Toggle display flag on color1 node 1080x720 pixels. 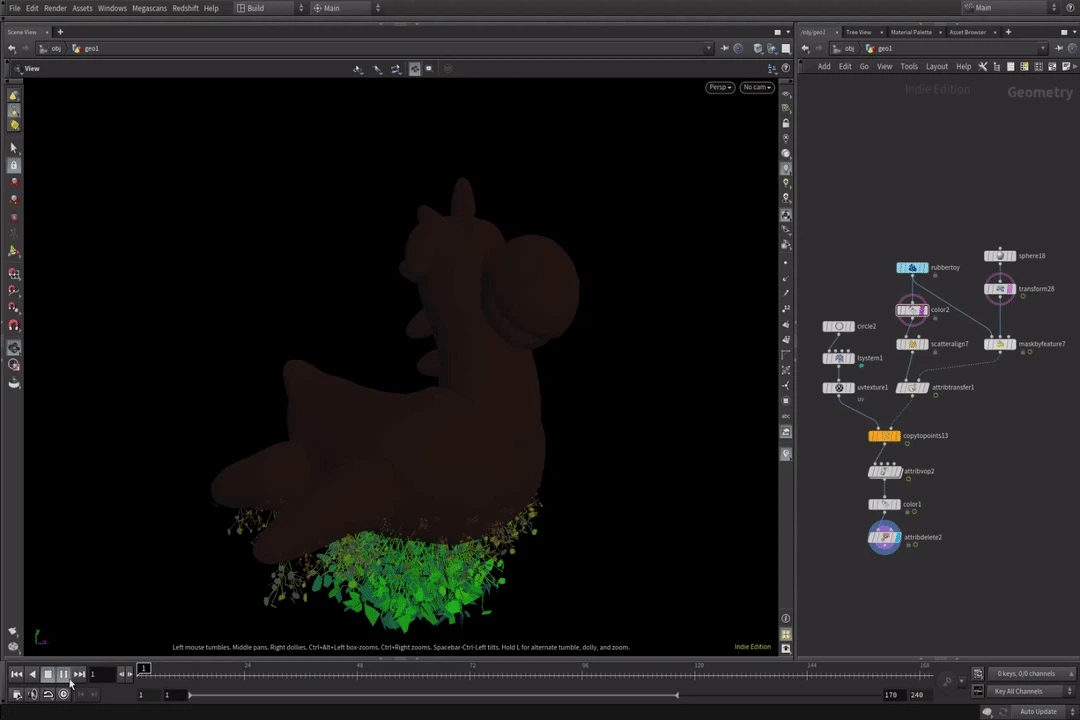pyautogui.click(x=895, y=504)
